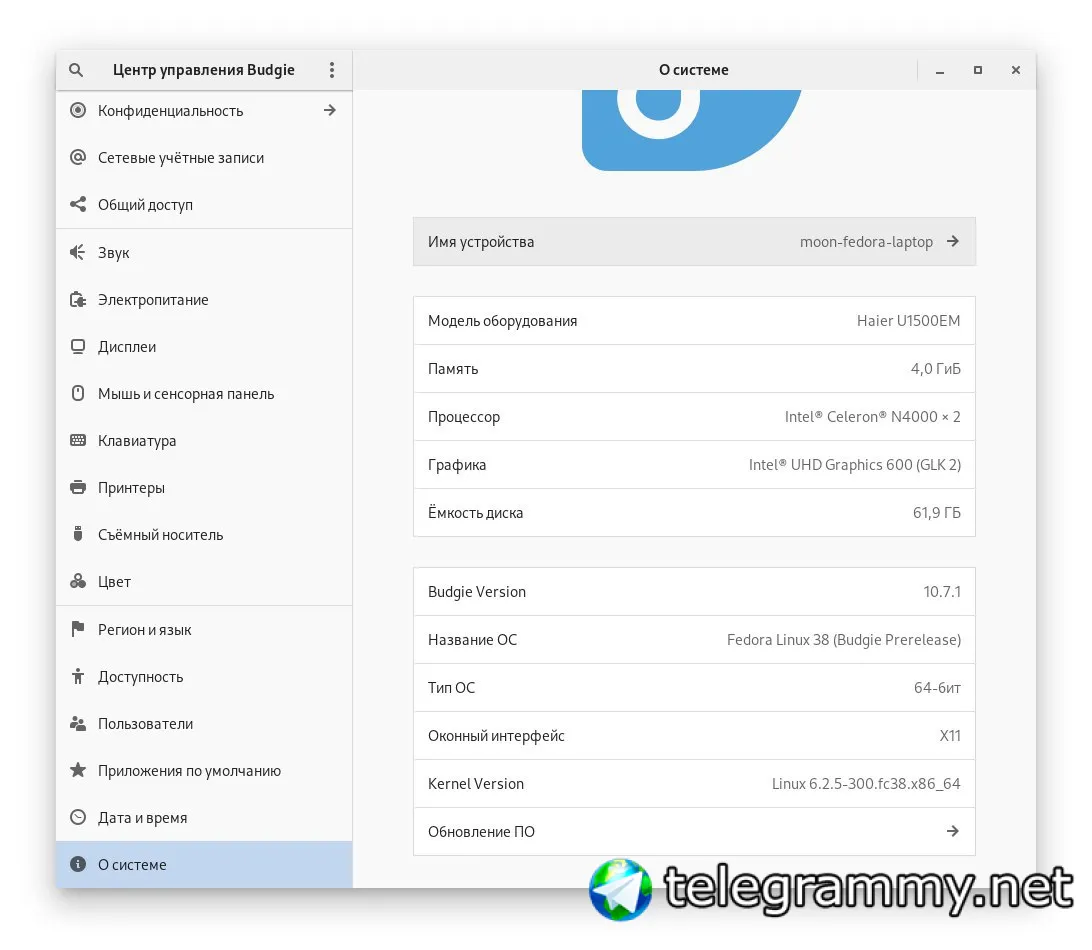Image resolution: width=1092 pixels, height=950 pixels.
Task: Go to Общий доступ panel
Action: [x=204, y=205]
